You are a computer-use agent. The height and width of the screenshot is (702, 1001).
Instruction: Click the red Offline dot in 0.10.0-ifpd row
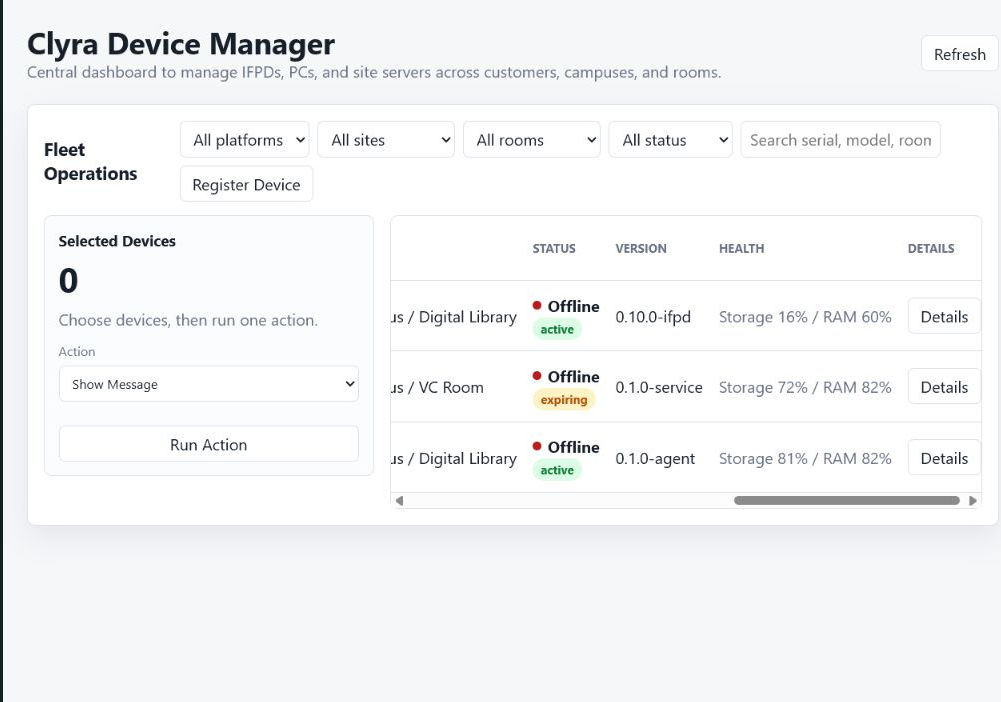click(537, 306)
